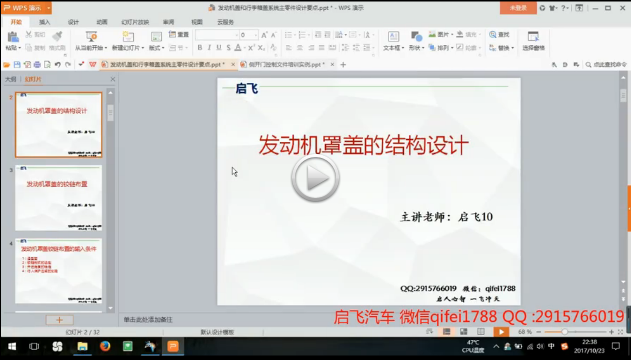Insert a Text Box from ribbon
The width and height of the screenshot is (631, 360).
pos(393,37)
